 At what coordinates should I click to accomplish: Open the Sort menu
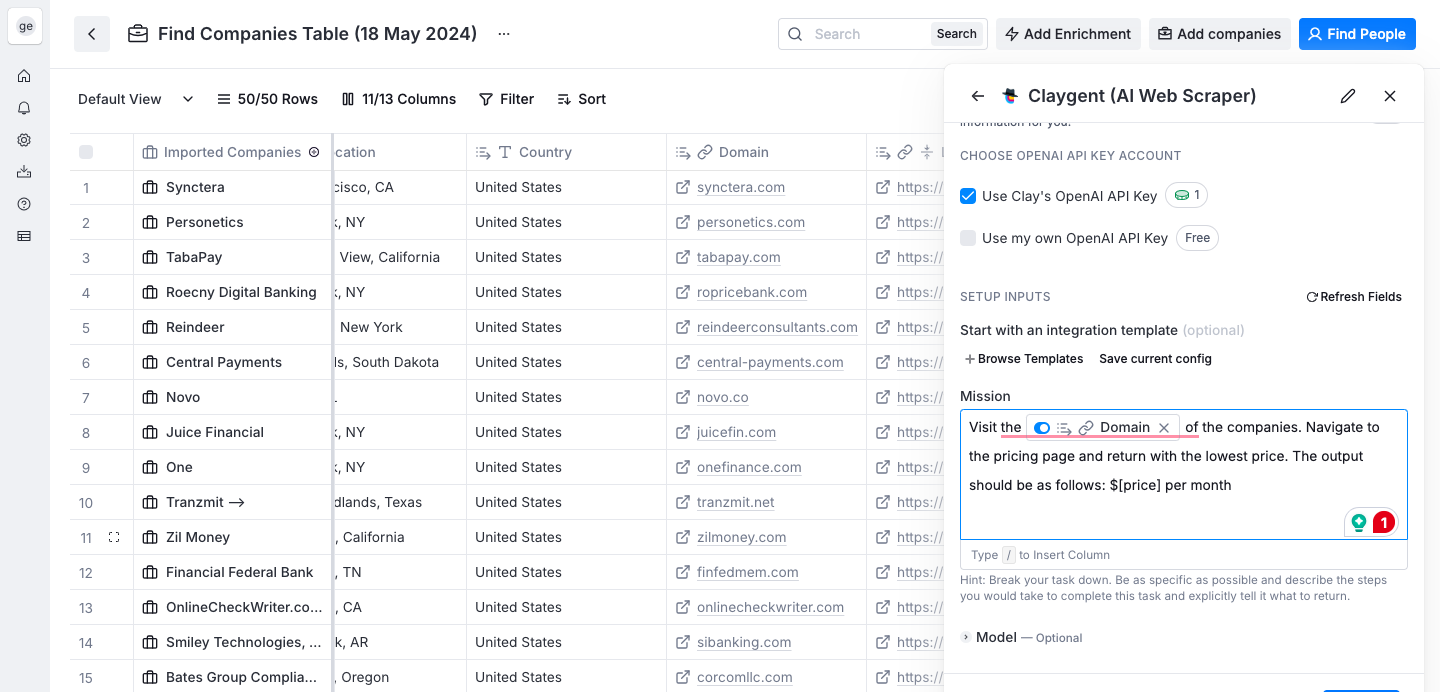[581, 99]
